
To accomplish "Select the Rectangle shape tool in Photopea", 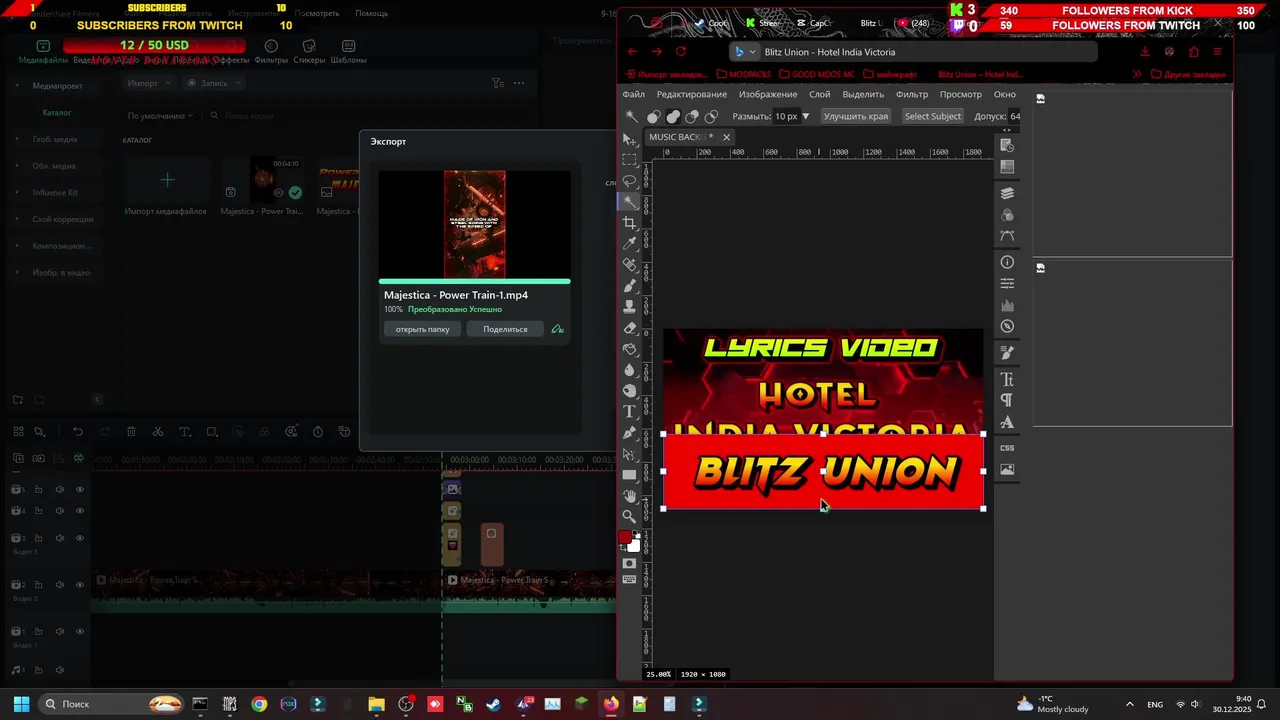I will (x=629, y=475).
